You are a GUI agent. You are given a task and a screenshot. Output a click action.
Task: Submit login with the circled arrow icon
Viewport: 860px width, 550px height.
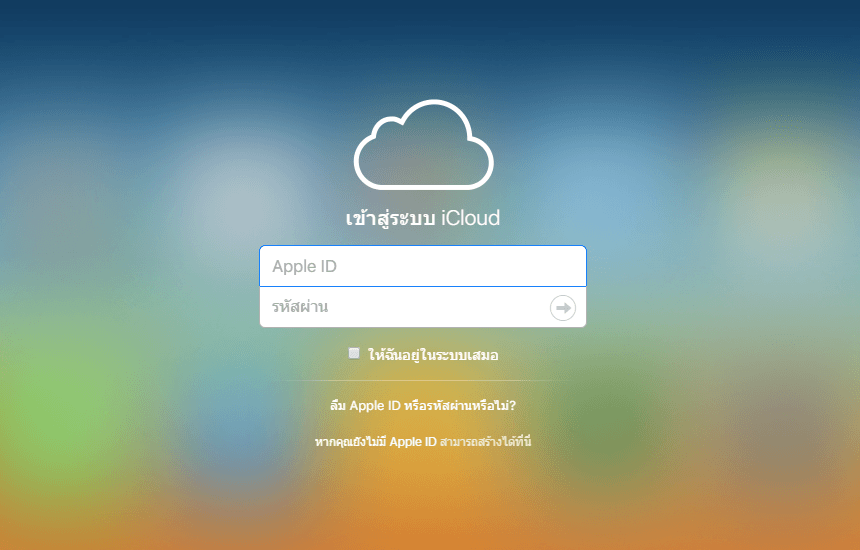(x=563, y=308)
